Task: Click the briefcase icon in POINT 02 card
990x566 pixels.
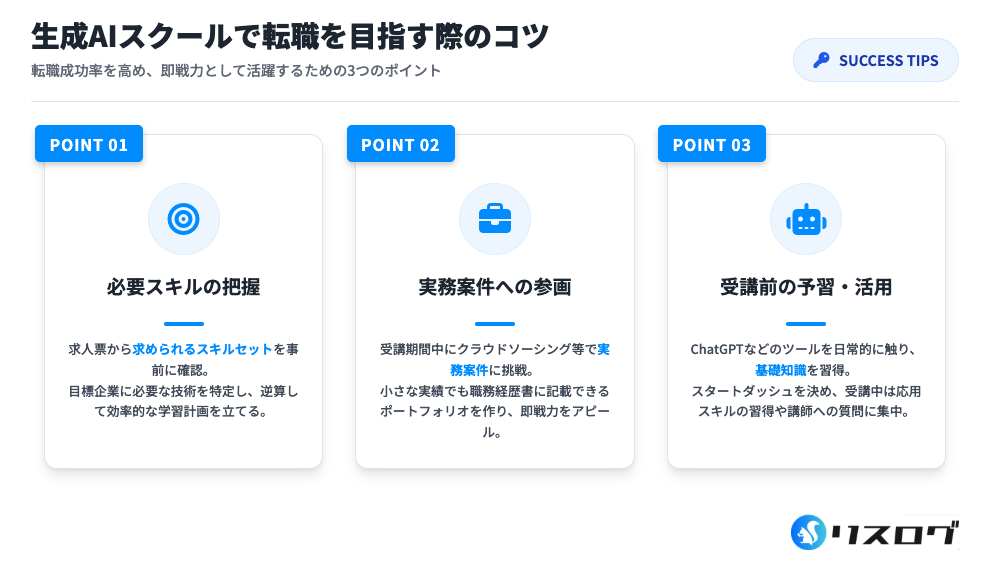Action: tap(495, 219)
